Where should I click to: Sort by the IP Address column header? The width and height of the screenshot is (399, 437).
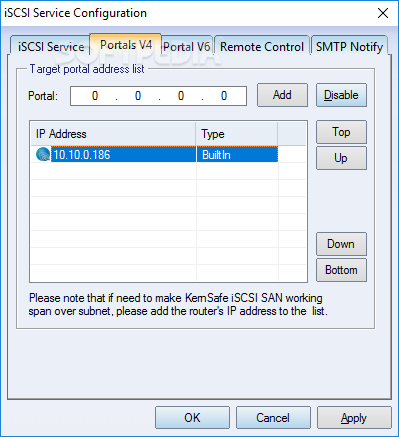pyautogui.click(x=113, y=134)
